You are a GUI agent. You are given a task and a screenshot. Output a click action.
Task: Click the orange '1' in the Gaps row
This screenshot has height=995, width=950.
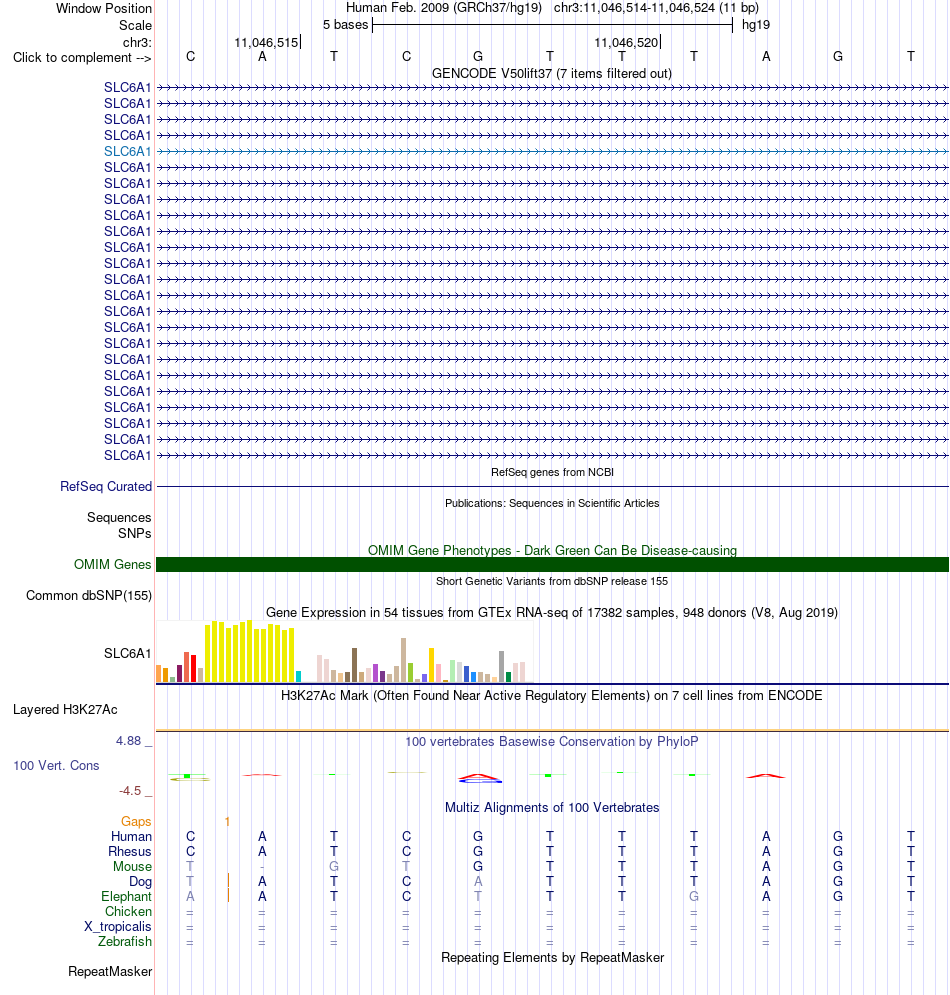pos(227,822)
